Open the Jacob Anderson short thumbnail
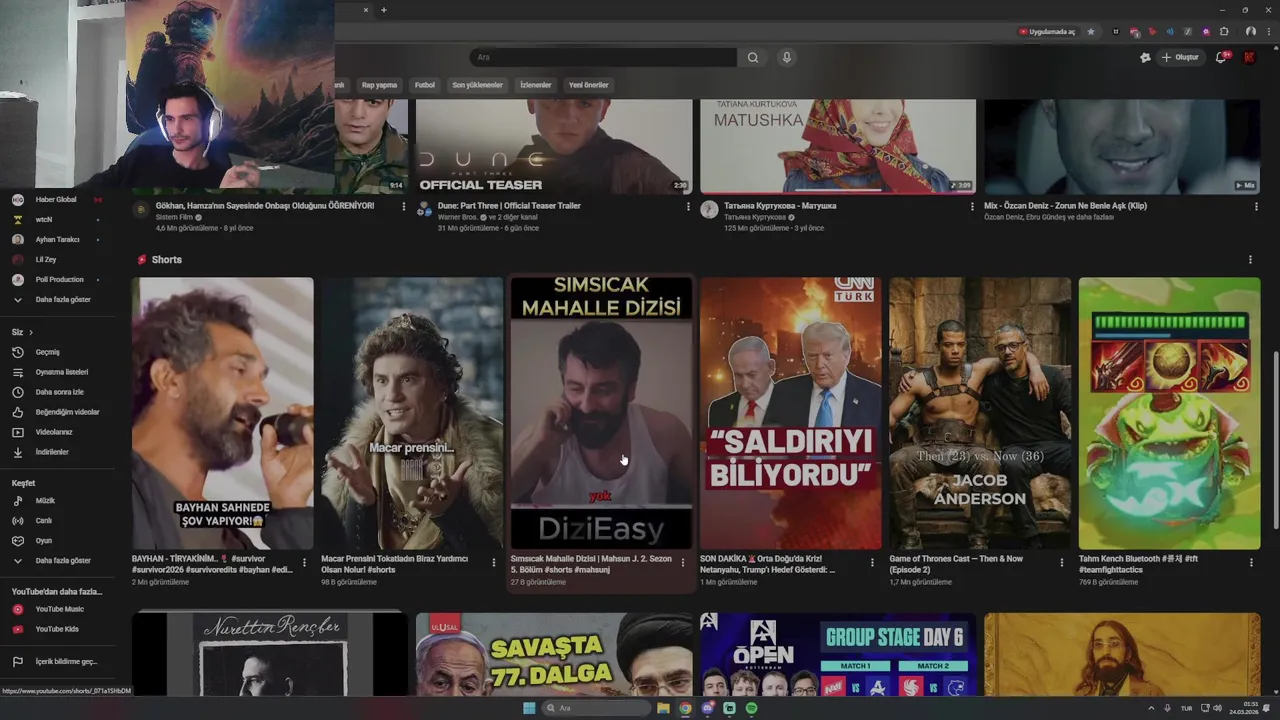The width and height of the screenshot is (1280, 720). click(980, 413)
